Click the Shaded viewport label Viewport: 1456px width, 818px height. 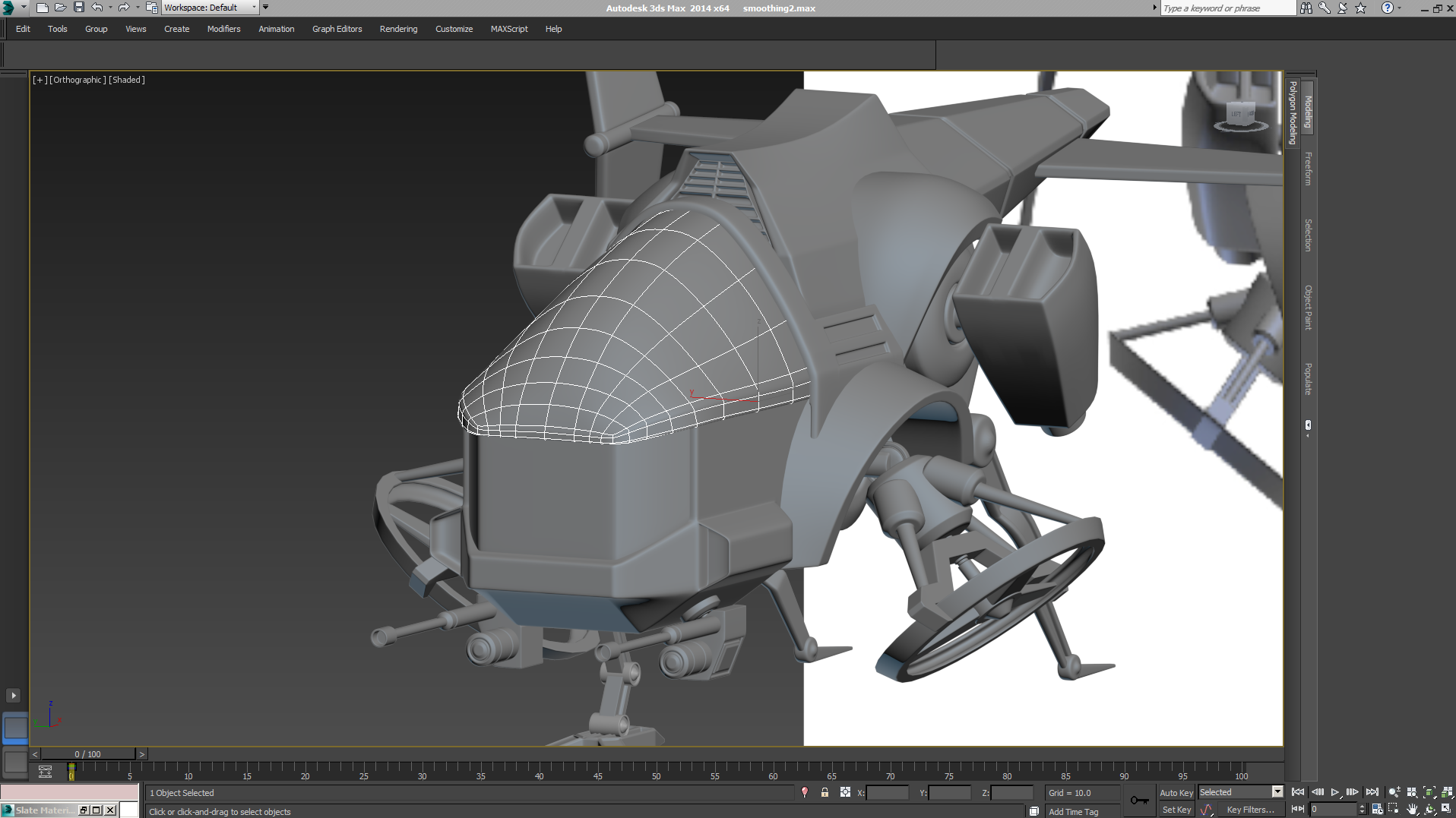127,80
